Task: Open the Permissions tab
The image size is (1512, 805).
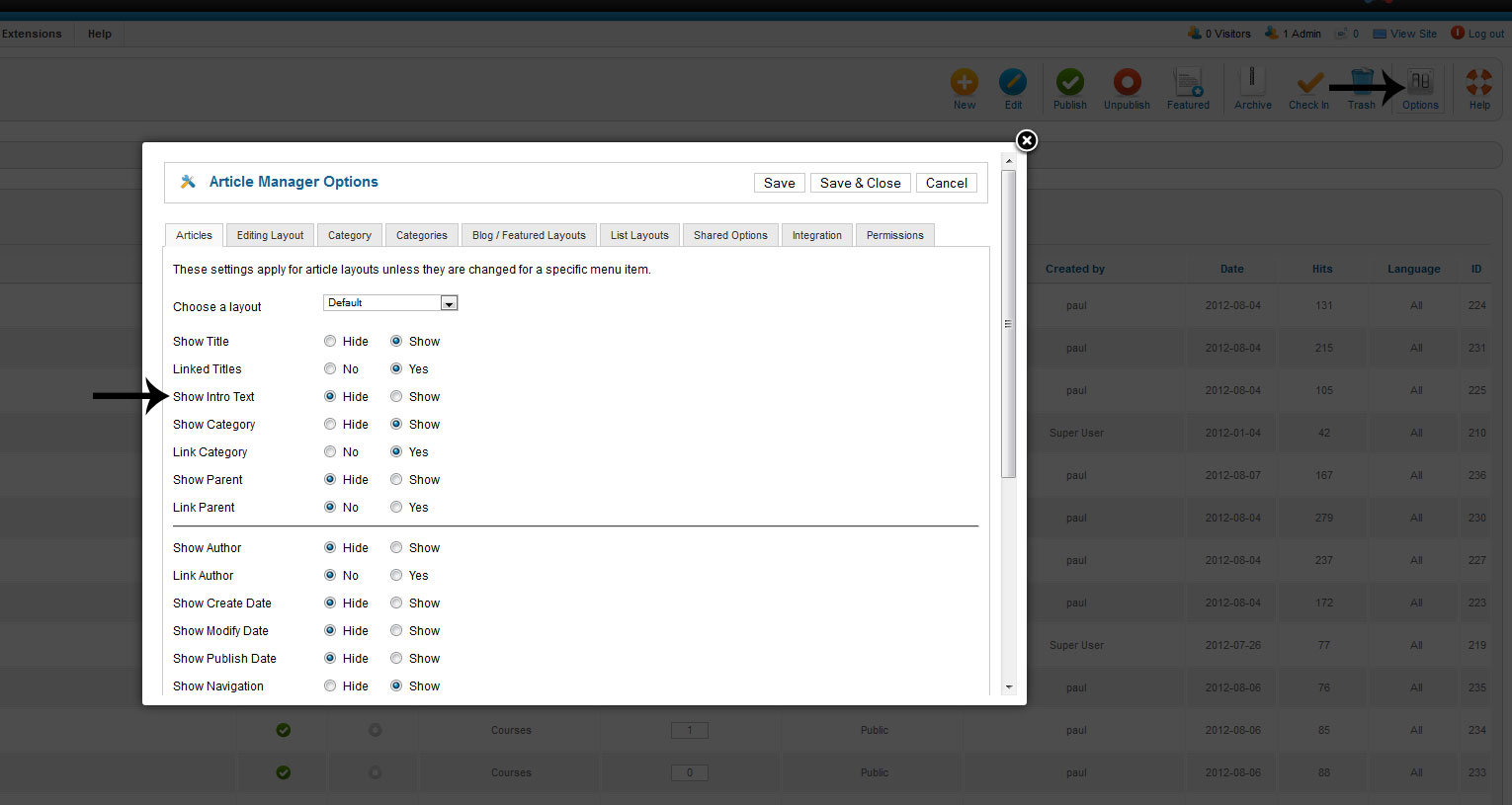Action: coord(895,235)
